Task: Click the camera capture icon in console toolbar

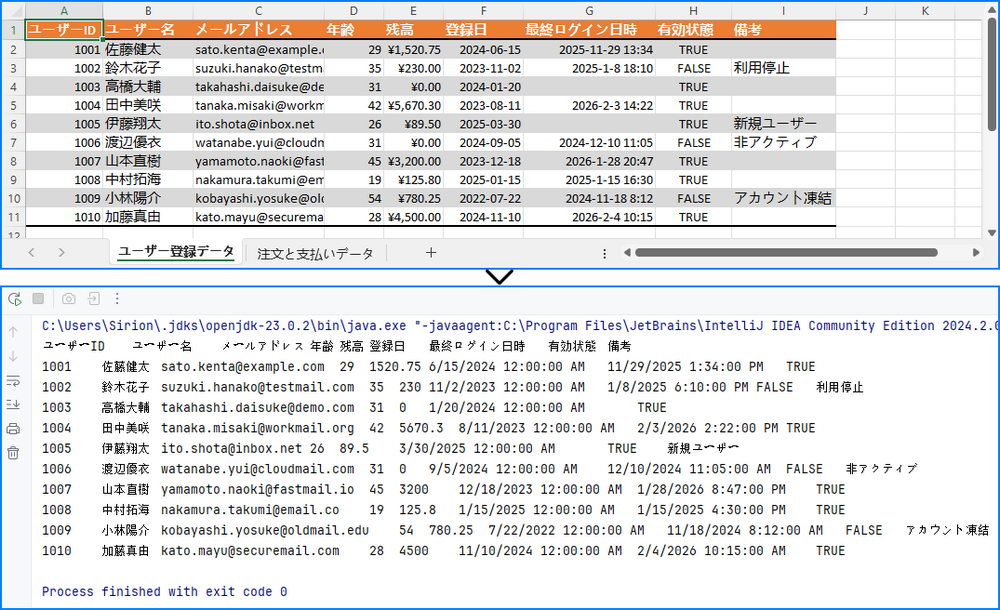Action: pos(66,297)
